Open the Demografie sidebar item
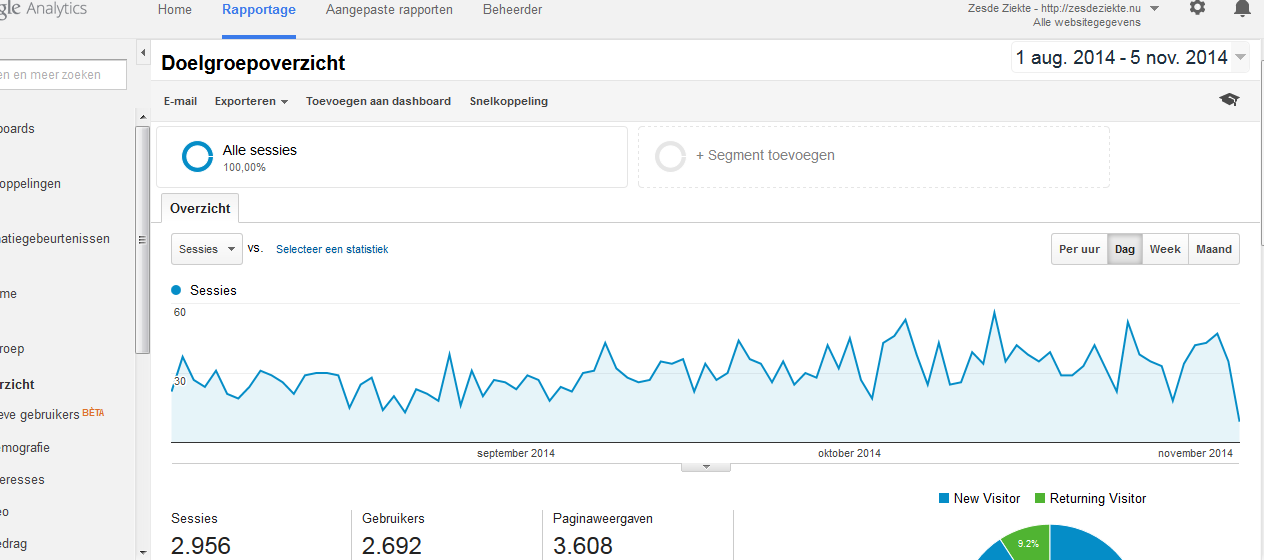Image resolution: width=1264 pixels, height=560 pixels. [25, 448]
